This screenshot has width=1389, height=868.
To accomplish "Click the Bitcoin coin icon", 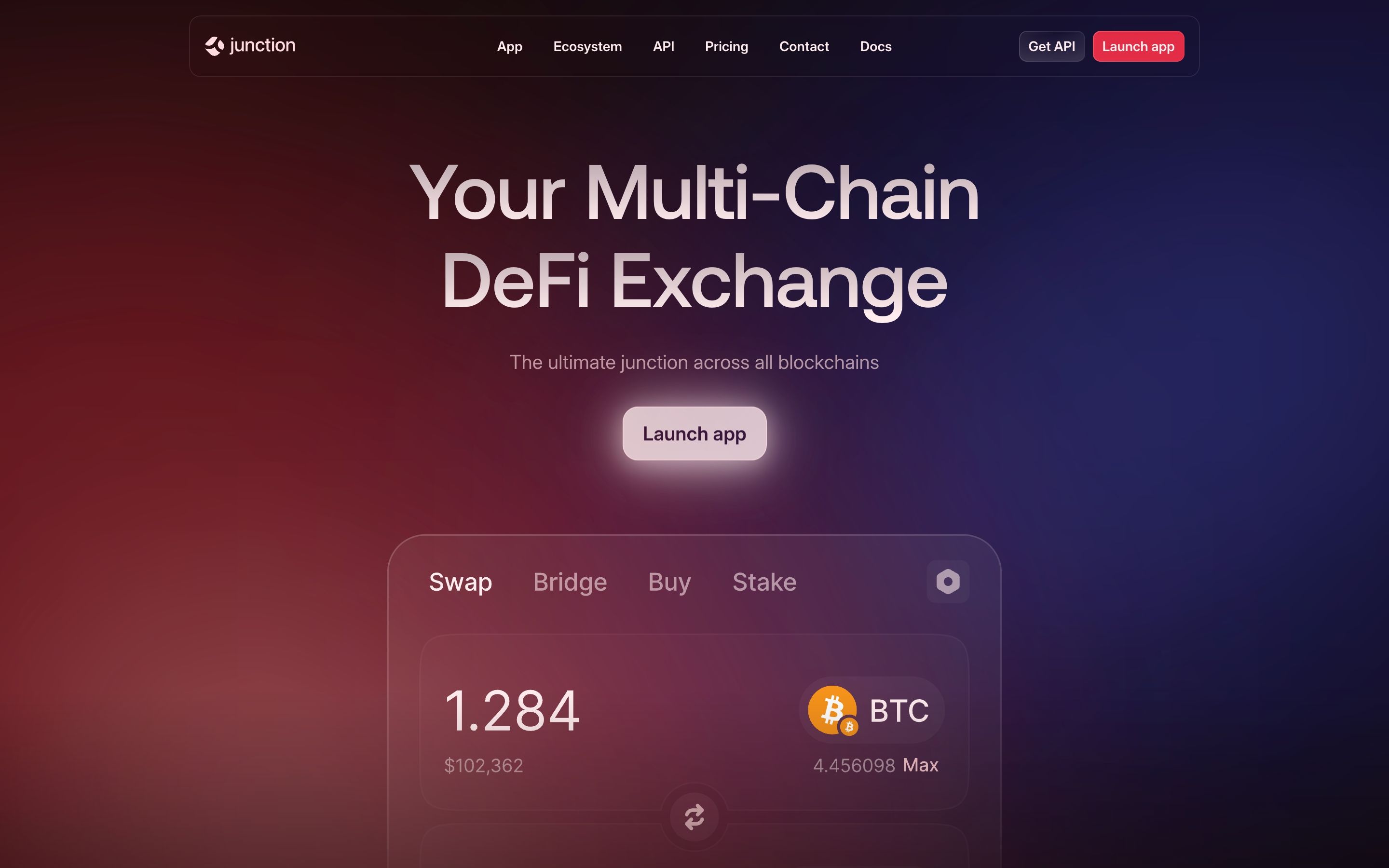I will coord(831,709).
